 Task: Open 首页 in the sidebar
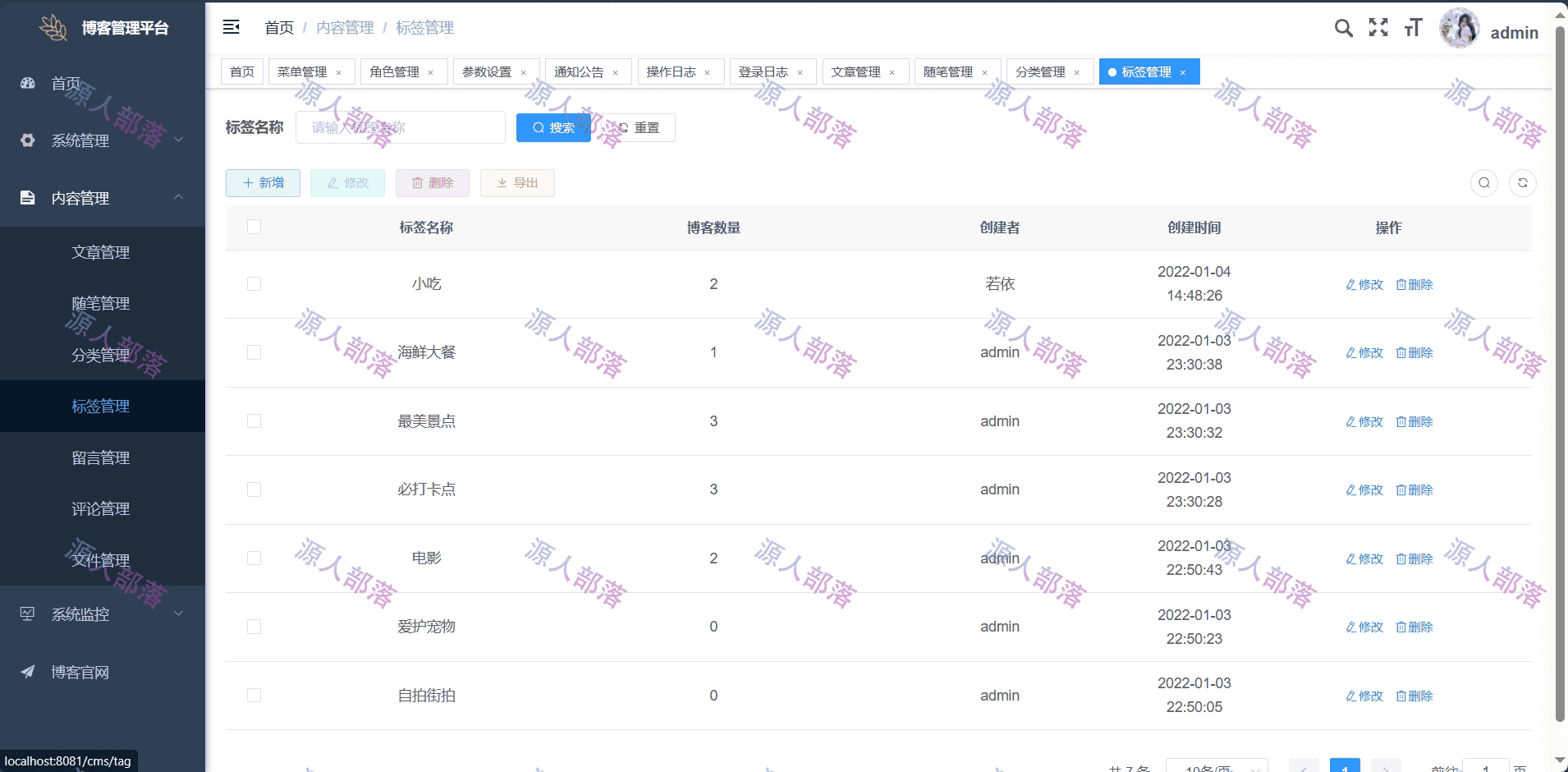coord(103,83)
